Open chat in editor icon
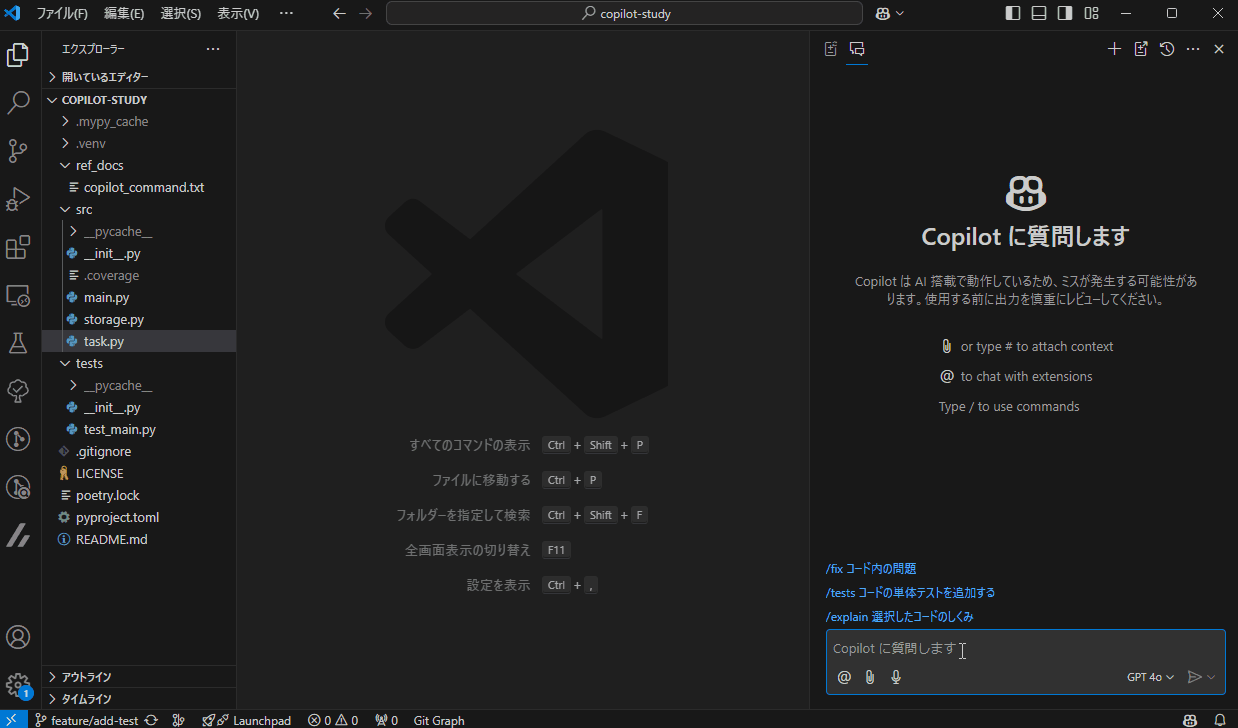The width and height of the screenshot is (1238, 728). [1141, 49]
